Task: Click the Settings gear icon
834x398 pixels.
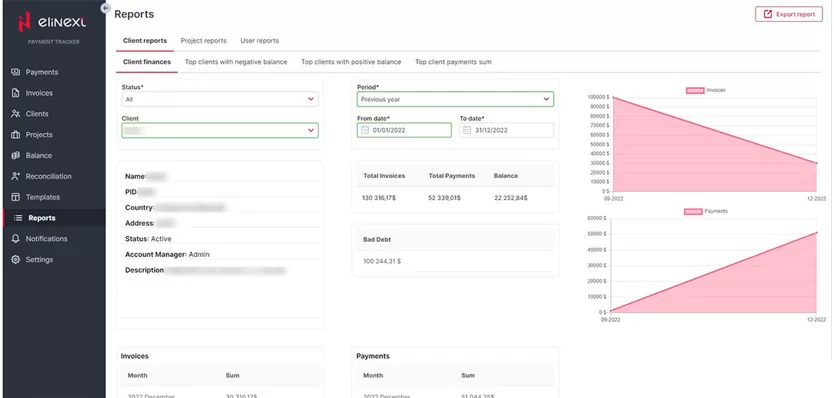Action: (15, 260)
